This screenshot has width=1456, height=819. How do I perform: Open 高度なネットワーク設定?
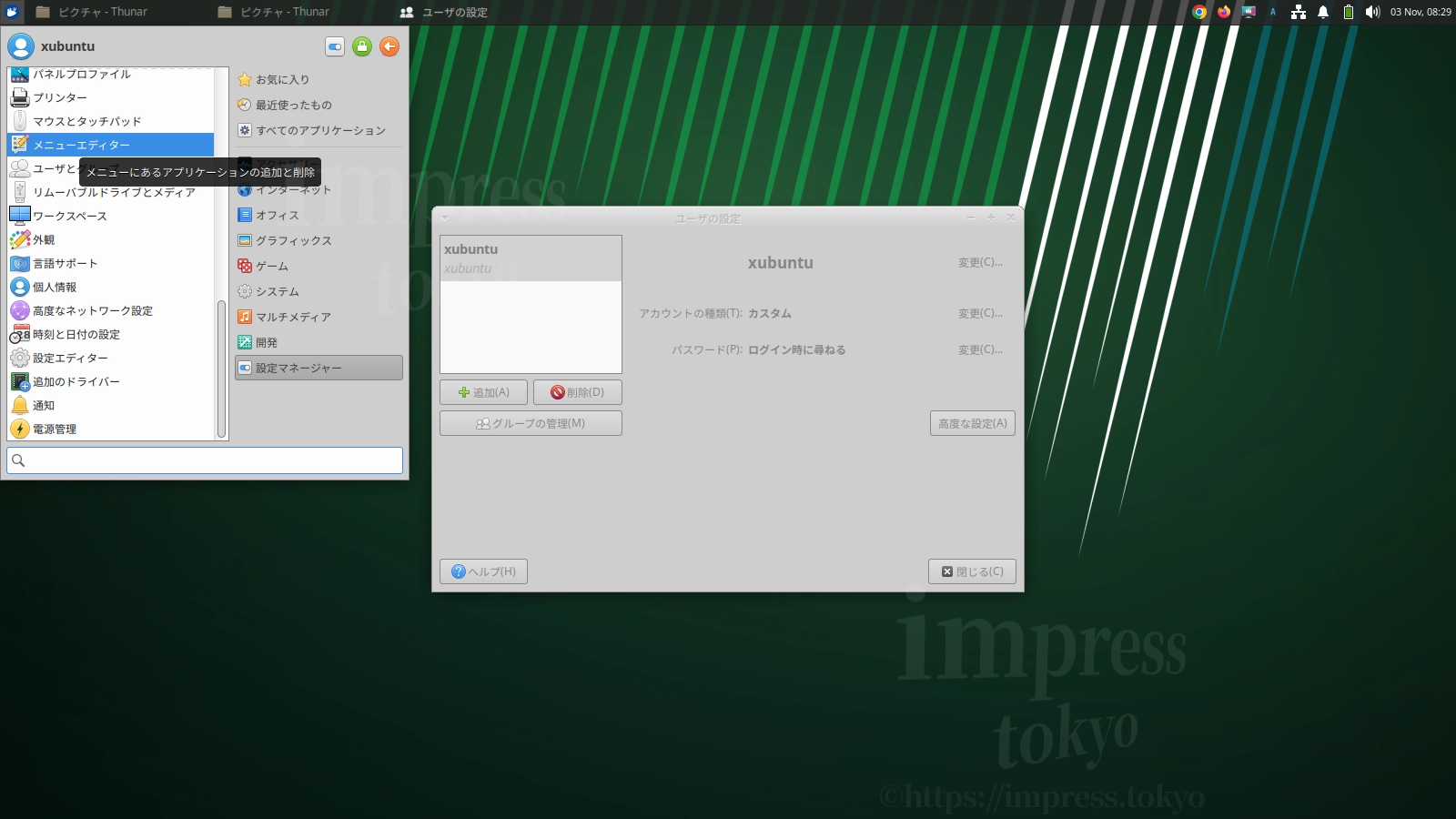[x=111, y=310]
